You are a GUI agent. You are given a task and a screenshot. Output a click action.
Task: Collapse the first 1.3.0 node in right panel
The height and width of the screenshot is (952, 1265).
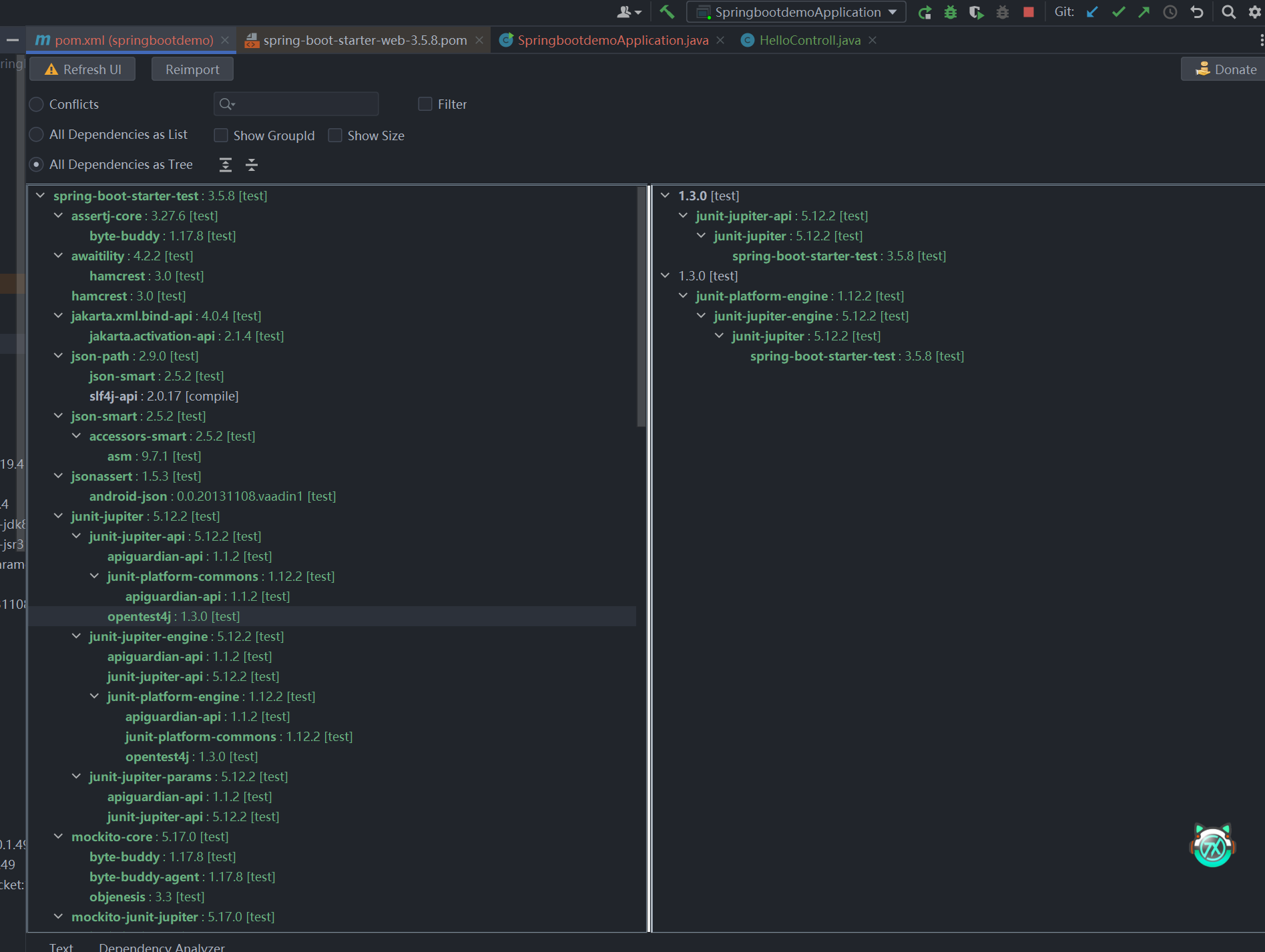tap(666, 196)
